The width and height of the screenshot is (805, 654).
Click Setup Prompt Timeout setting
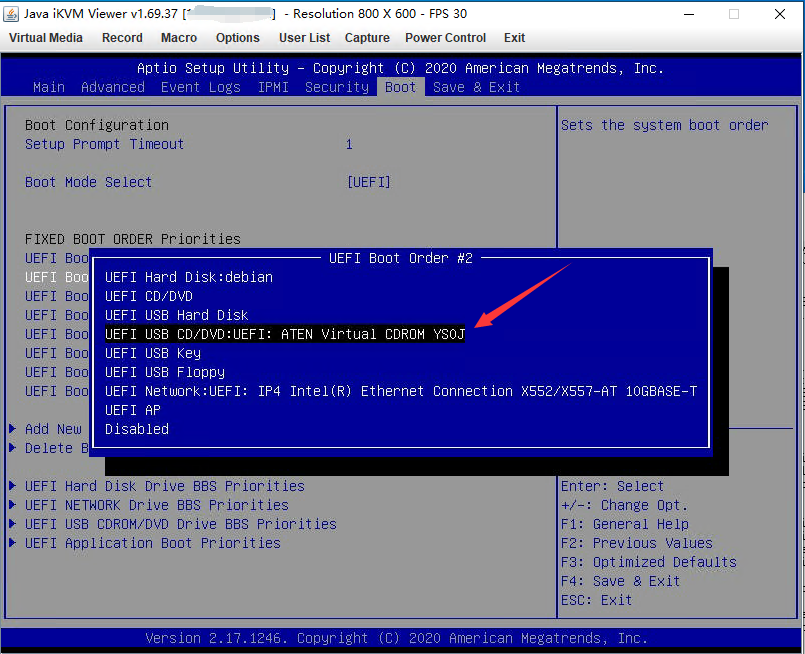(x=104, y=144)
